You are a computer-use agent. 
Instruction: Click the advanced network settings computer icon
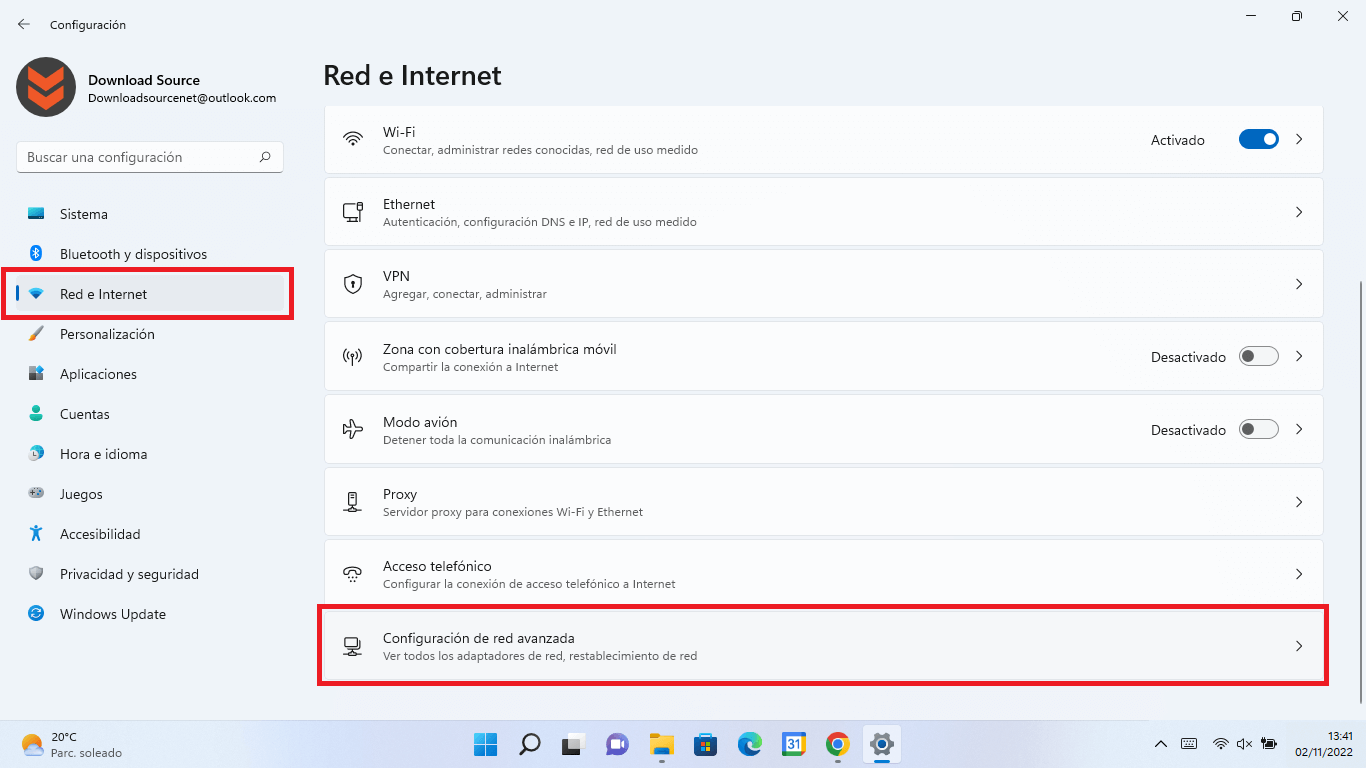click(352, 646)
